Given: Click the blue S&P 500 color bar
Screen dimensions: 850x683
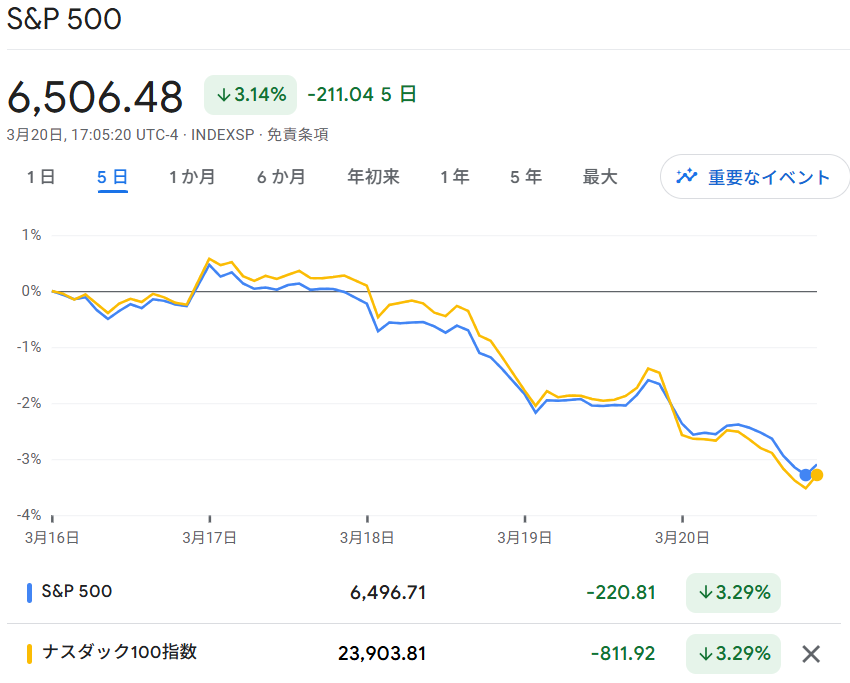Looking at the screenshot, I should point(27,592).
